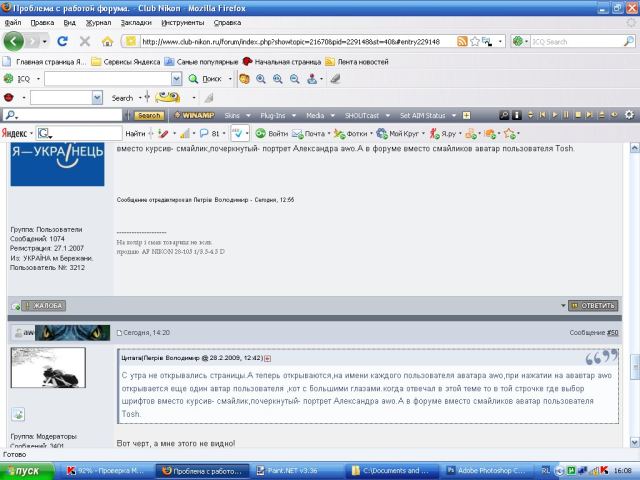Open bookmark Сервисы Яндекса
The image size is (640, 480).
tap(126, 62)
